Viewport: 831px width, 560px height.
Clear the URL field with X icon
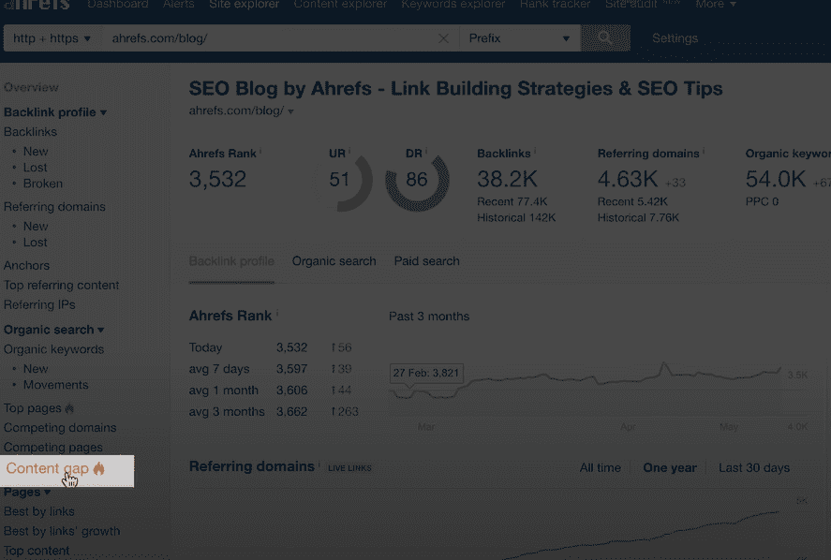click(x=444, y=39)
